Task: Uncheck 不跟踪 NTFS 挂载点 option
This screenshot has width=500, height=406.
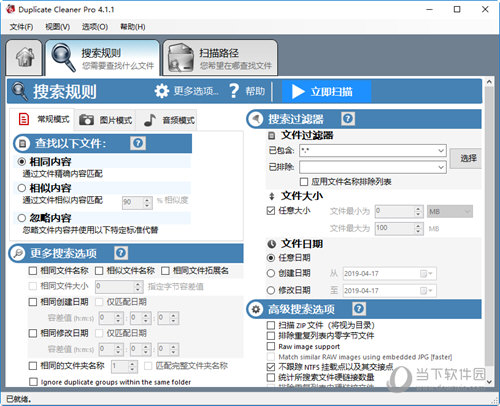Action: 271,367
